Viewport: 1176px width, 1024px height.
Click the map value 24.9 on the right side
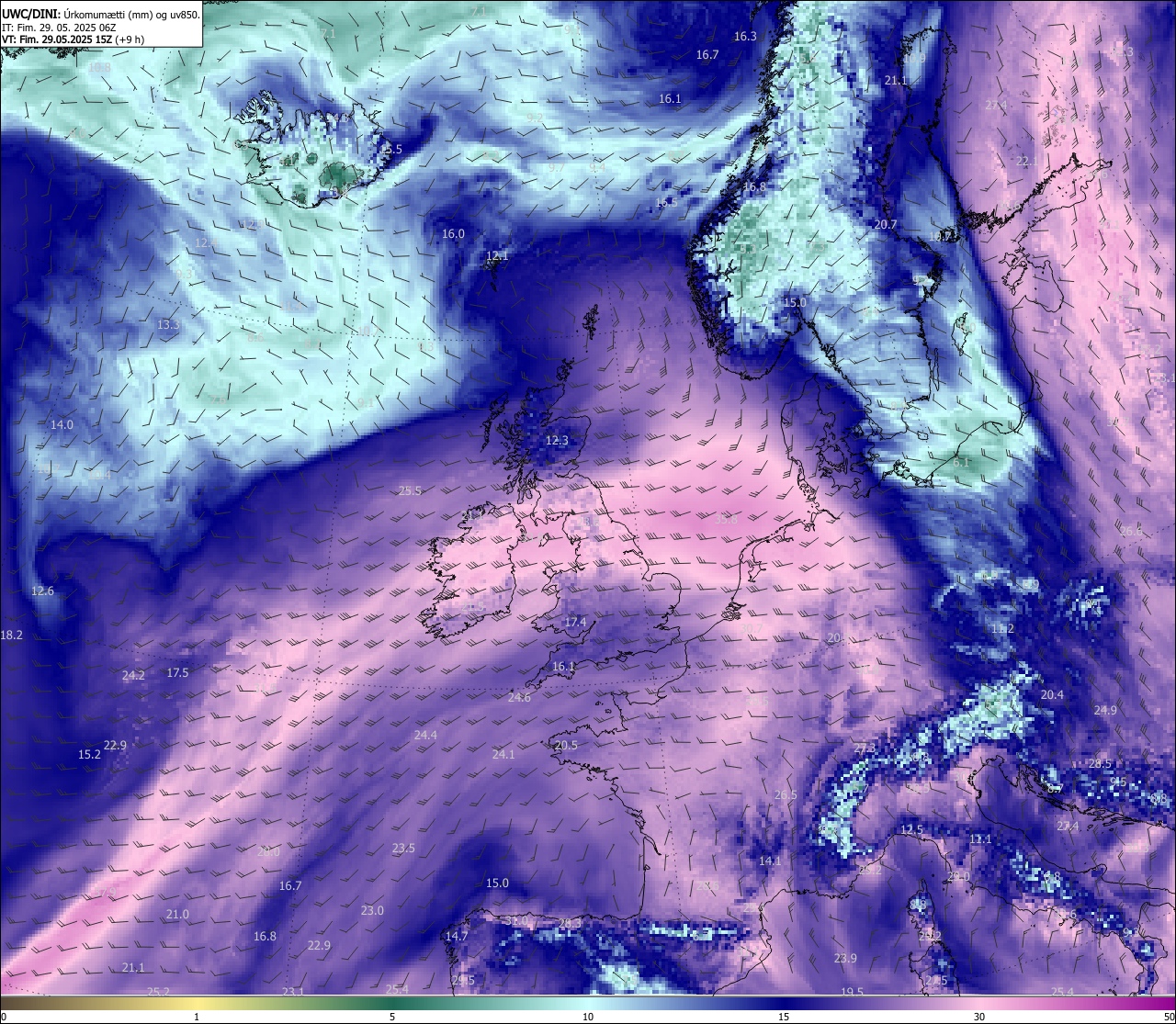coord(1105,711)
